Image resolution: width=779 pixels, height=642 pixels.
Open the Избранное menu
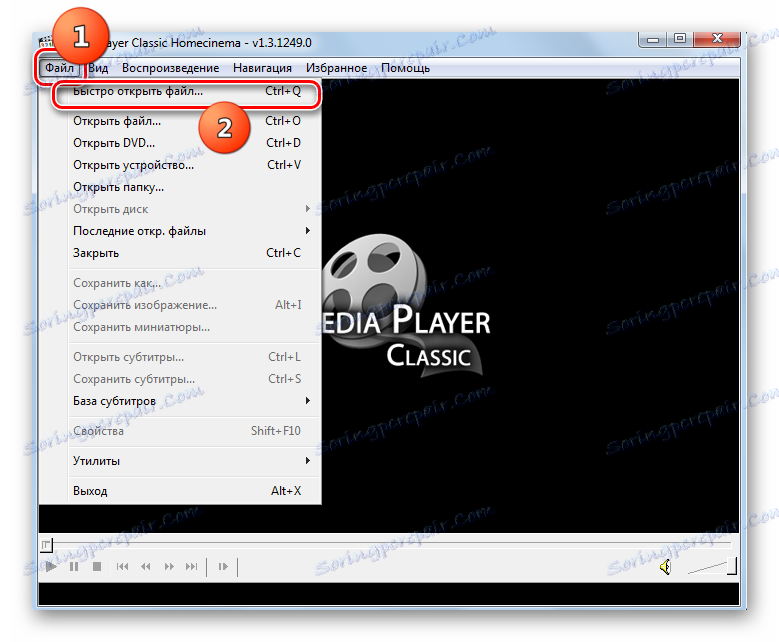(336, 68)
